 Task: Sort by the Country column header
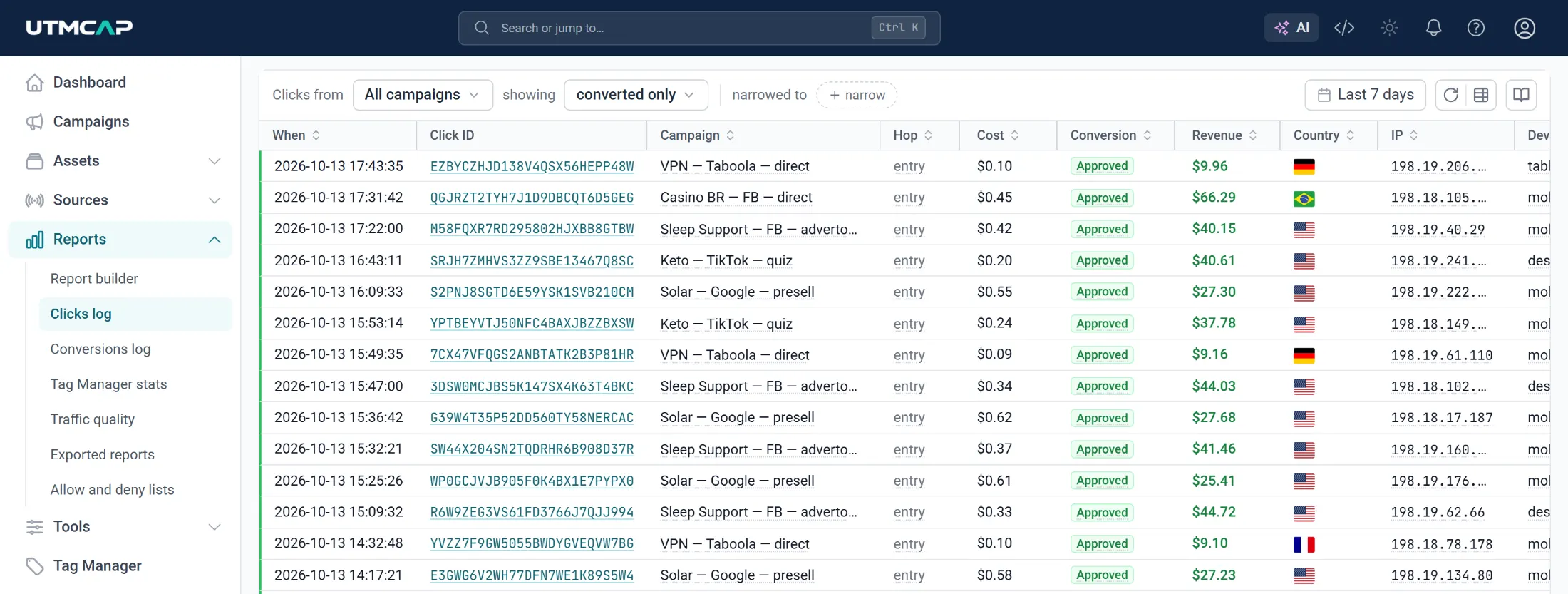tap(1324, 135)
